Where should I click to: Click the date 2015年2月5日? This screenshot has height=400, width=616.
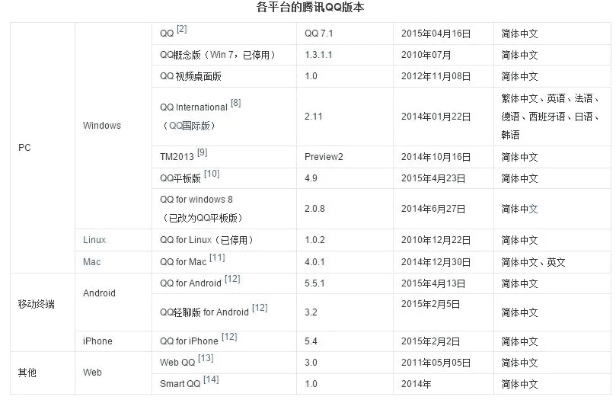pyautogui.click(x=430, y=304)
